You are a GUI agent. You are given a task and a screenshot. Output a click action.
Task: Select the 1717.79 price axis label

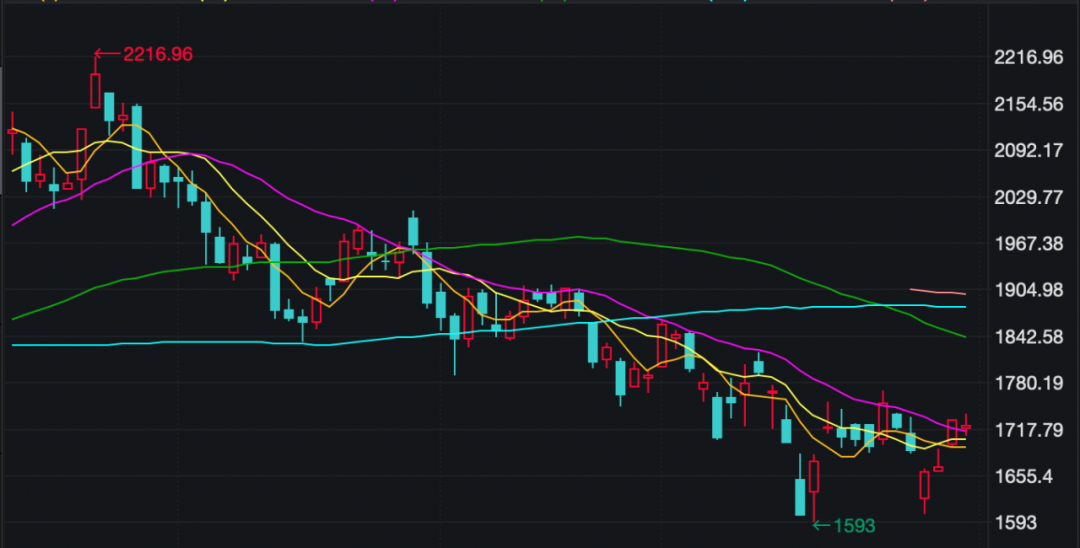click(x=1028, y=431)
